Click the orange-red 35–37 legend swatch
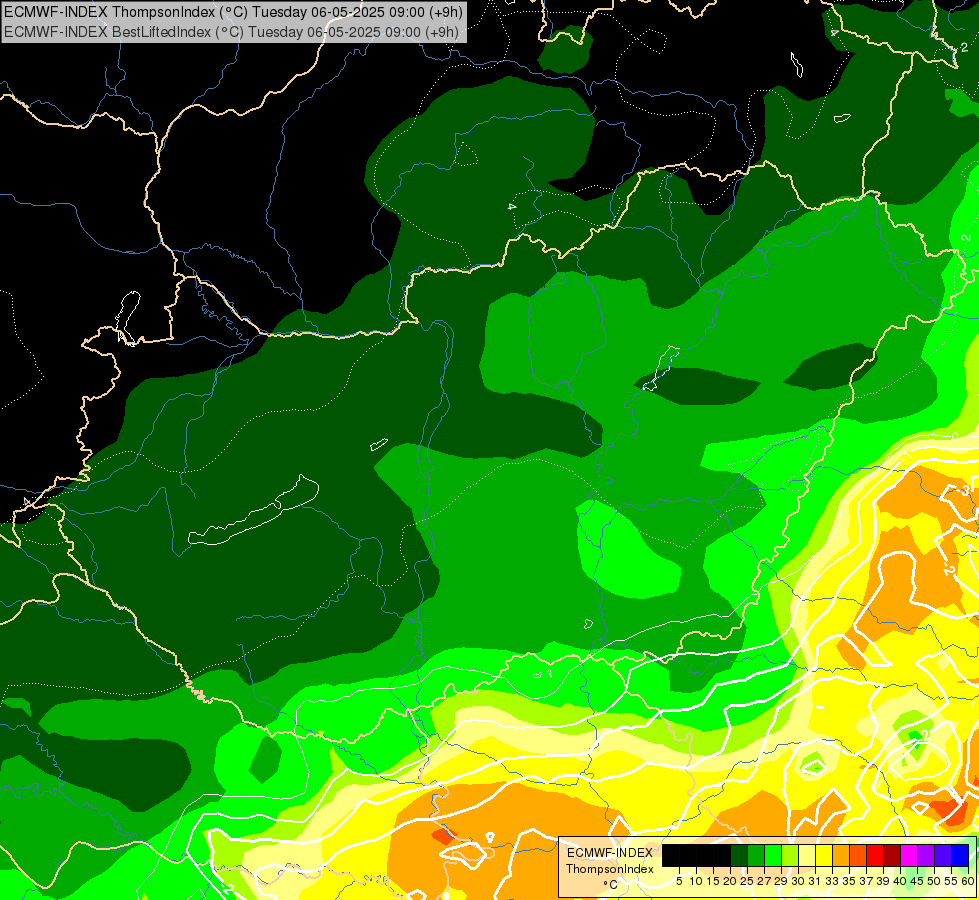The width and height of the screenshot is (979, 900). pos(858,855)
